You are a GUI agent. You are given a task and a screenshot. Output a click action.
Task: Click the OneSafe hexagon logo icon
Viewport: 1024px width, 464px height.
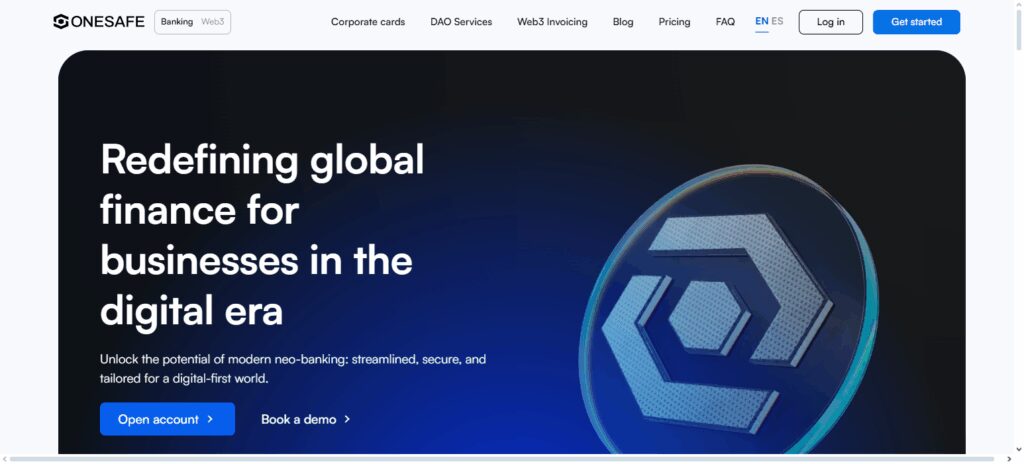pyautogui.click(x=61, y=22)
